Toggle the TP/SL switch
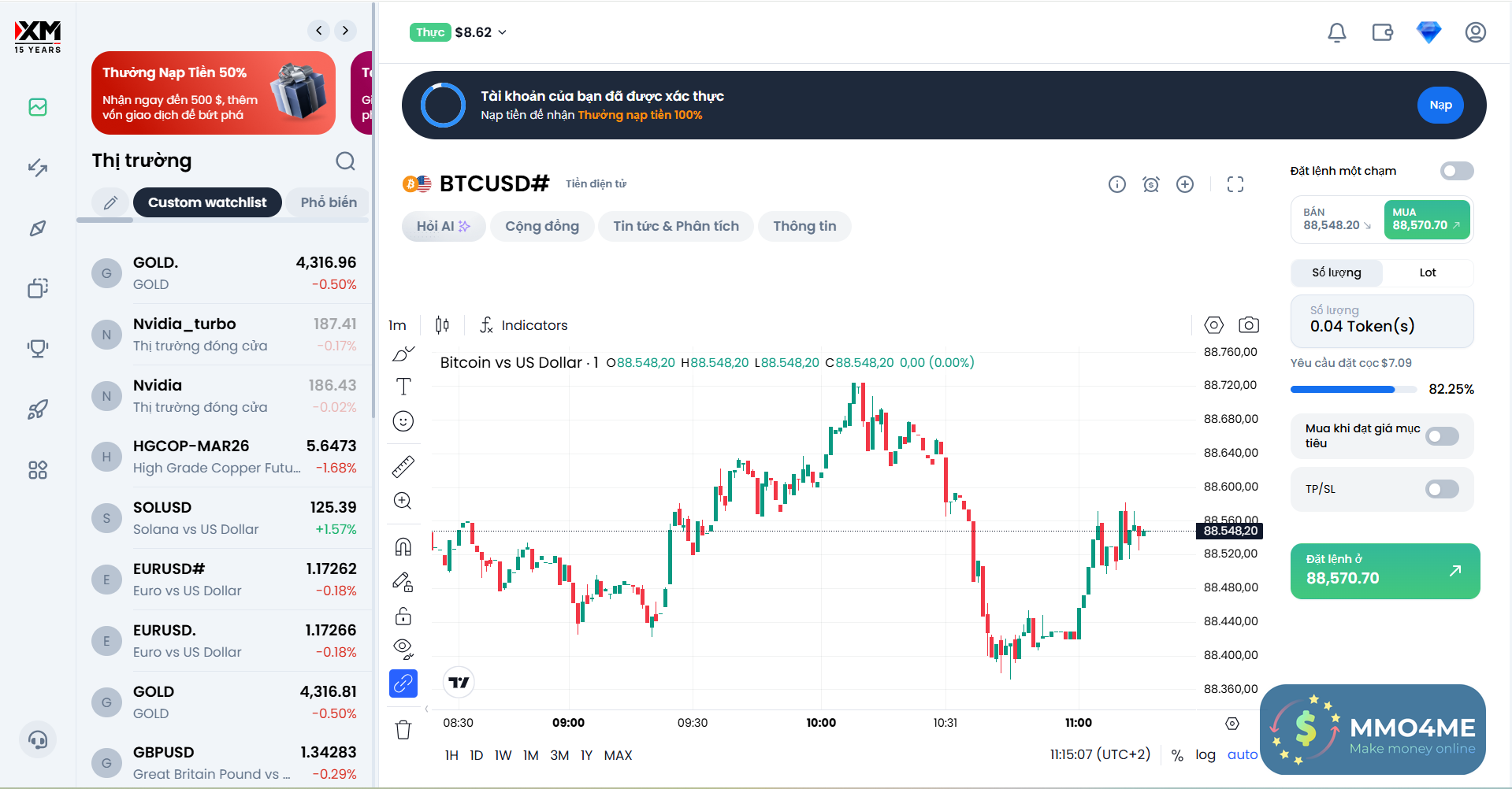 [x=1441, y=489]
